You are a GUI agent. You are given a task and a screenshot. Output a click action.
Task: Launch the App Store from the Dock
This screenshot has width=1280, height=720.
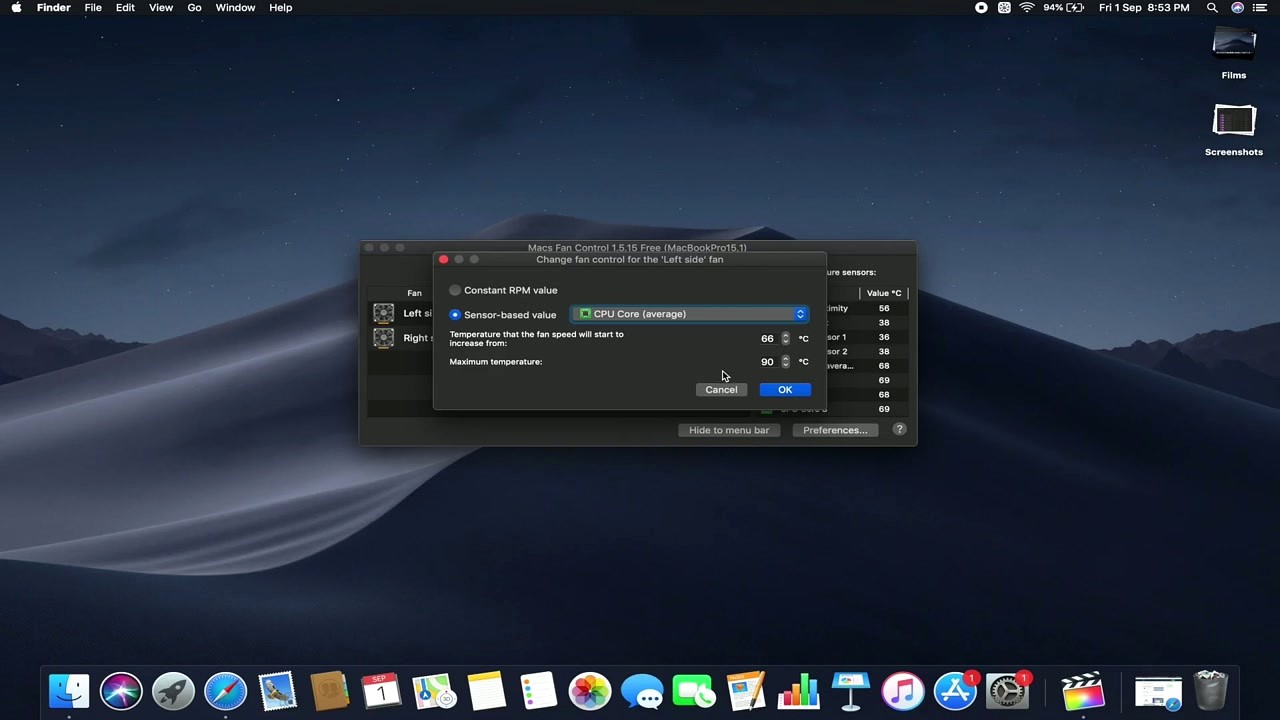click(x=954, y=690)
